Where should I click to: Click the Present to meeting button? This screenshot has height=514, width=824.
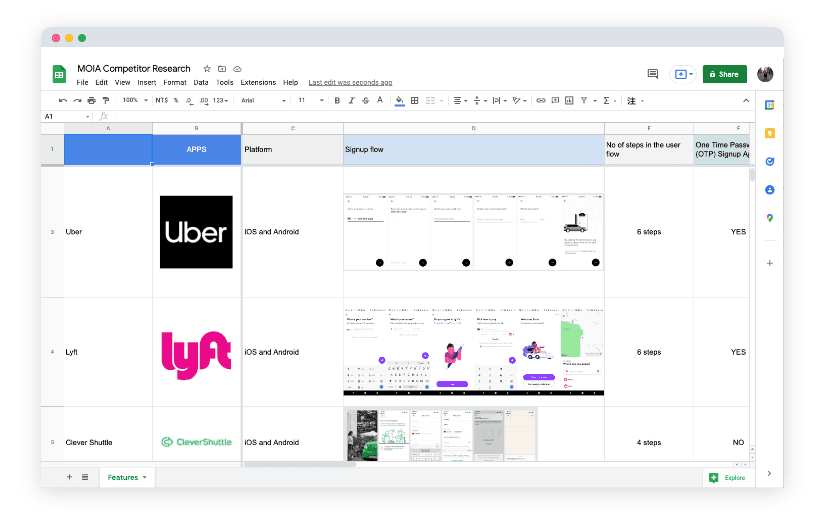(684, 74)
